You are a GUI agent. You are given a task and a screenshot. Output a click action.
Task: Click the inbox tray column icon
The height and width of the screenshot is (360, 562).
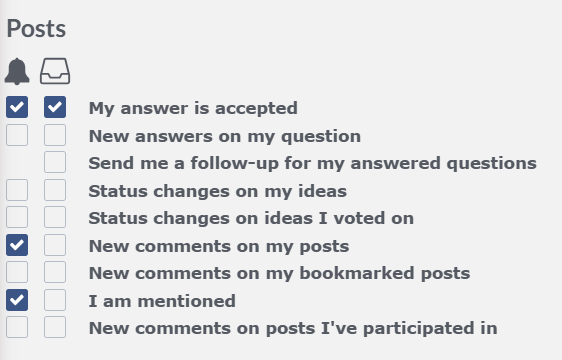click(55, 71)
